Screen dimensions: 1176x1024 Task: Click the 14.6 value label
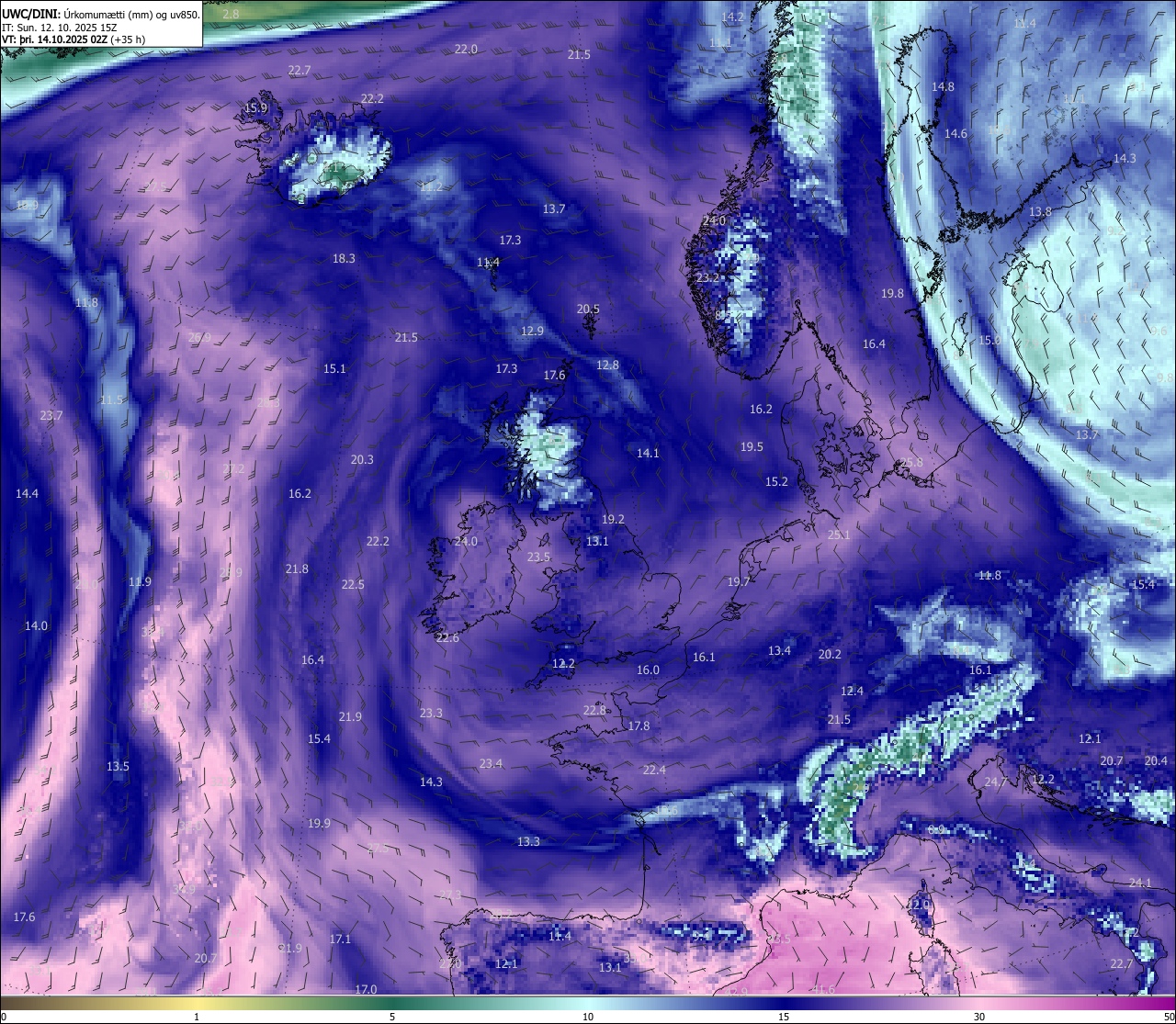pyautogui.click(x=955, y=133)
